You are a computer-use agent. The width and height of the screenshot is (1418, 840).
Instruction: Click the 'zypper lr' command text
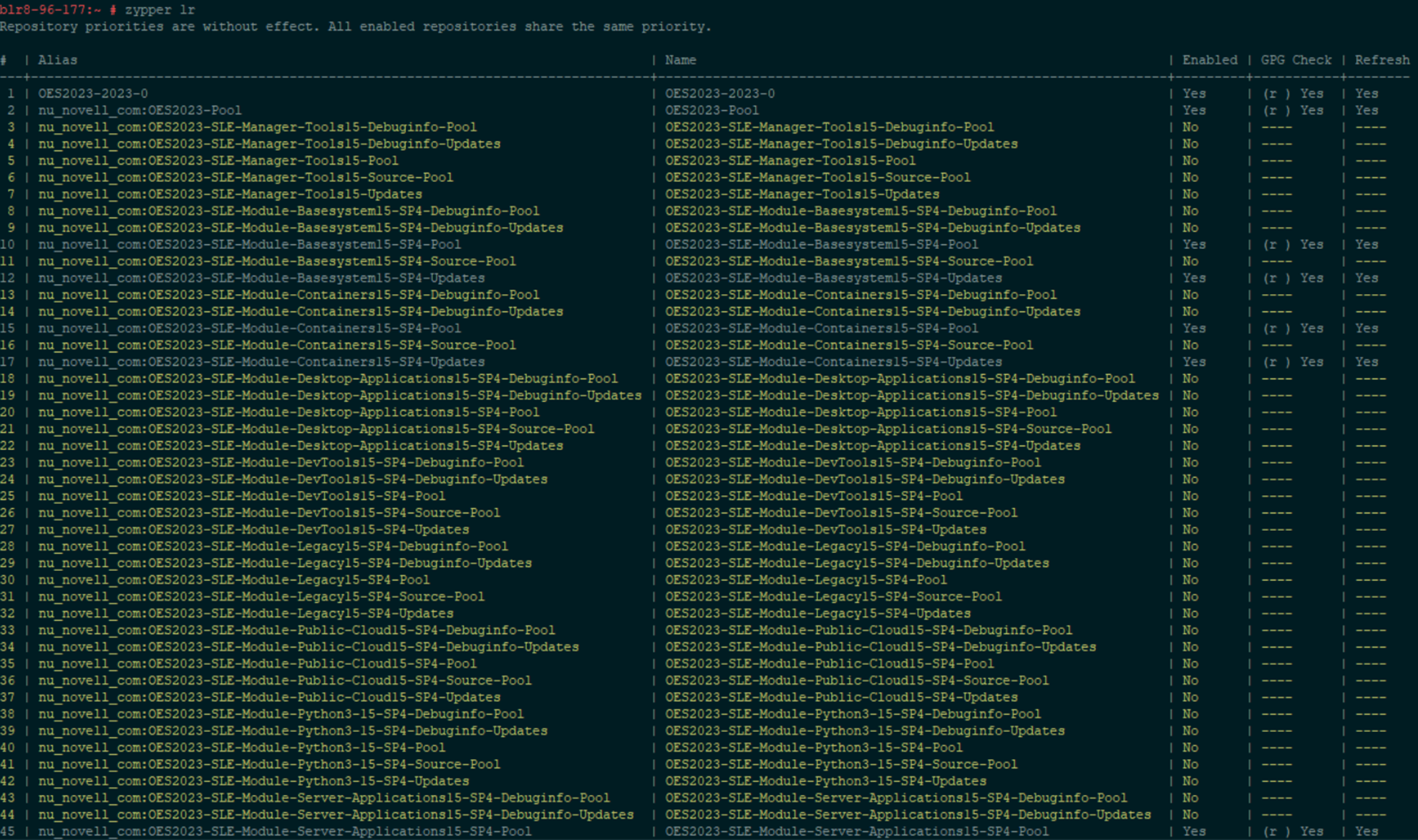(x=160, y=10)
